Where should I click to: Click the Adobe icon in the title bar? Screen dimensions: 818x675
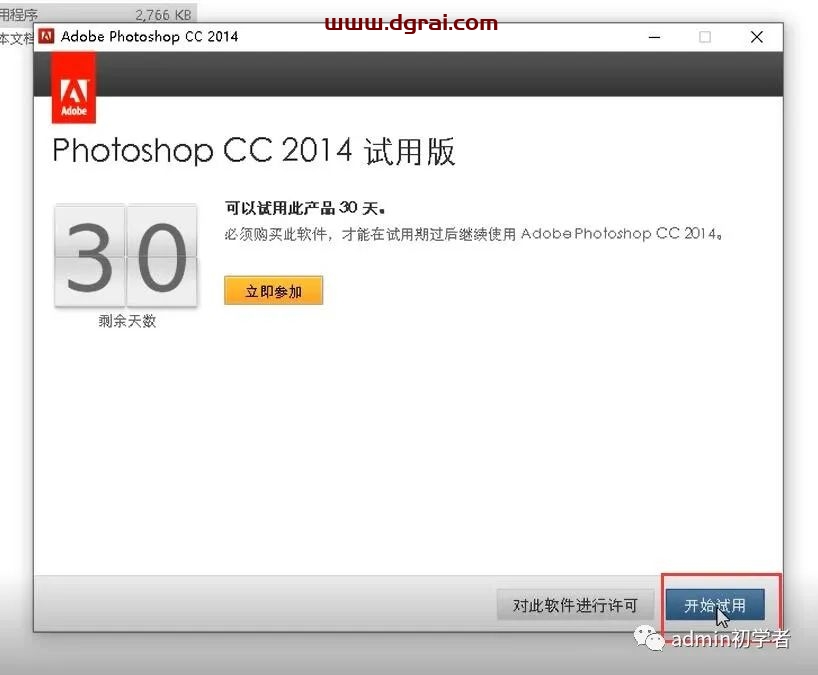46,36
